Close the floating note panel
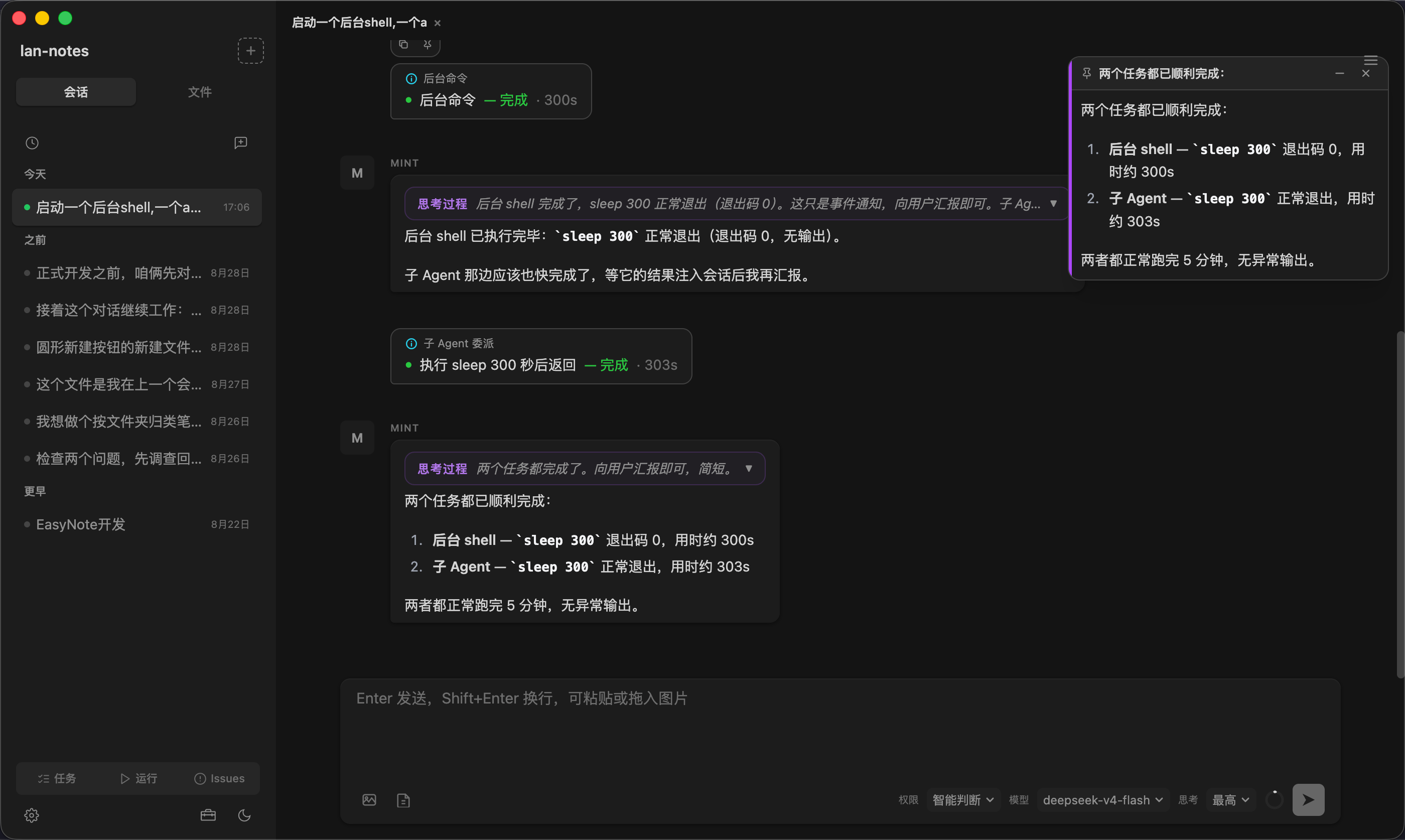Viewport: 1405px width, 840px height. click(1366, 74)
